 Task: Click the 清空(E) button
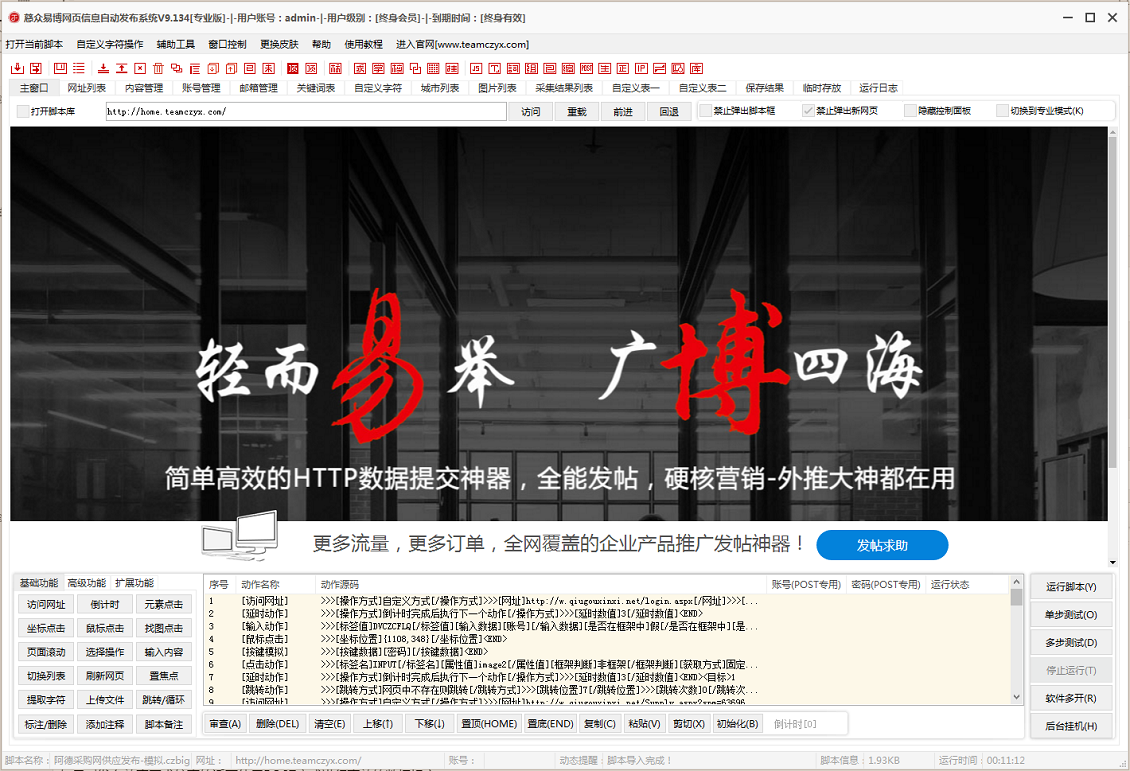329,723
